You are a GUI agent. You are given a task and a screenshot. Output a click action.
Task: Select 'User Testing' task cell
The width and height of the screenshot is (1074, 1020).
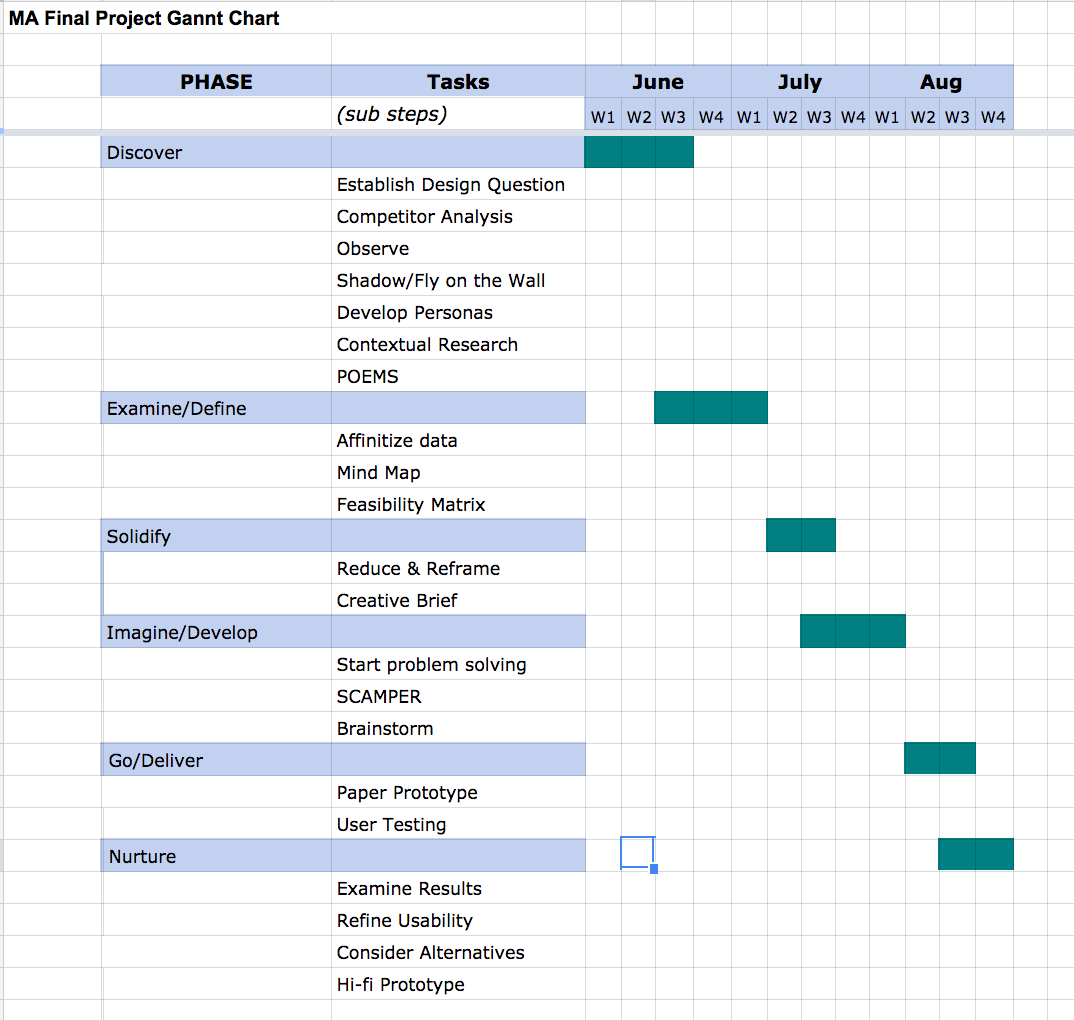pos(458,824)
